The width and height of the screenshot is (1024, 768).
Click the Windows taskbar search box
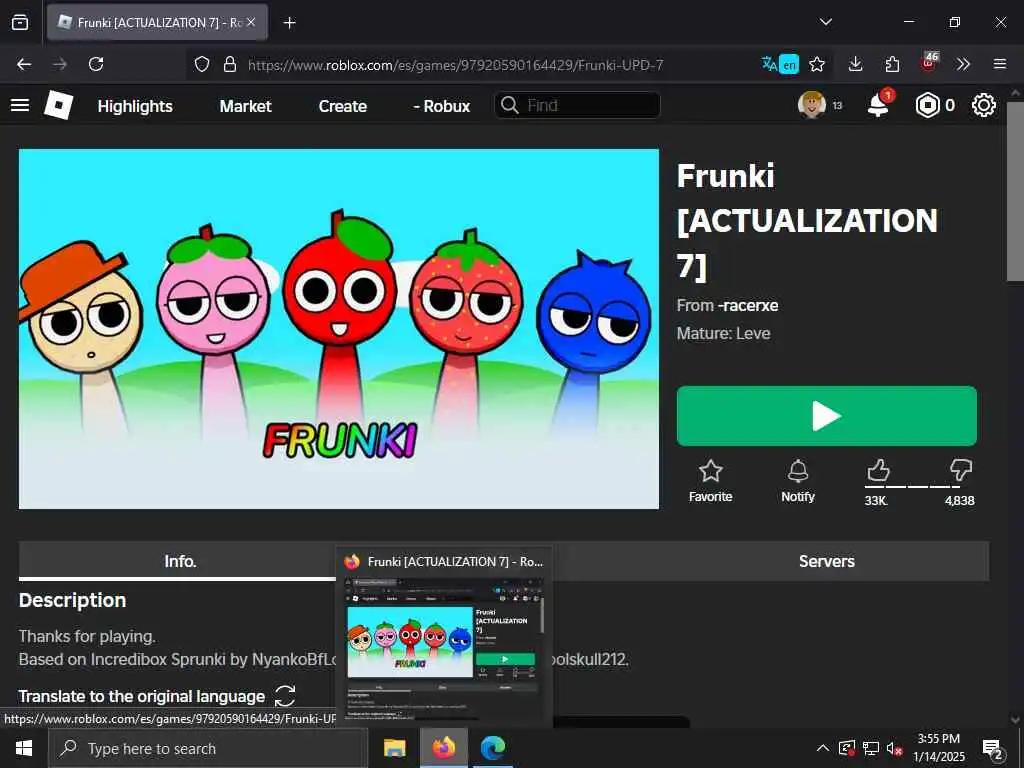(x=208, y=748)
